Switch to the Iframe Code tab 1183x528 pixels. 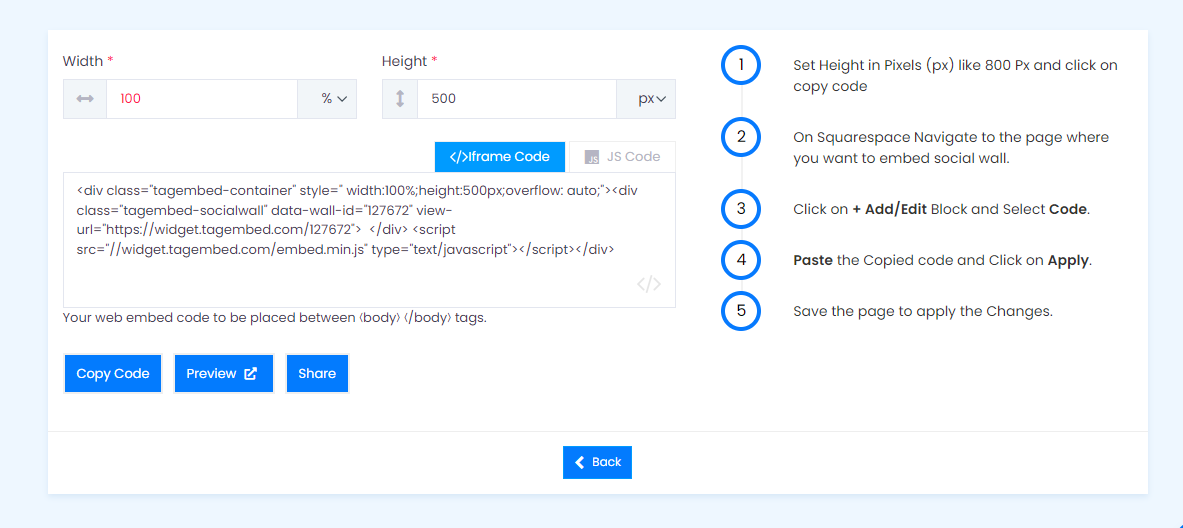click(x=500, y=157)
